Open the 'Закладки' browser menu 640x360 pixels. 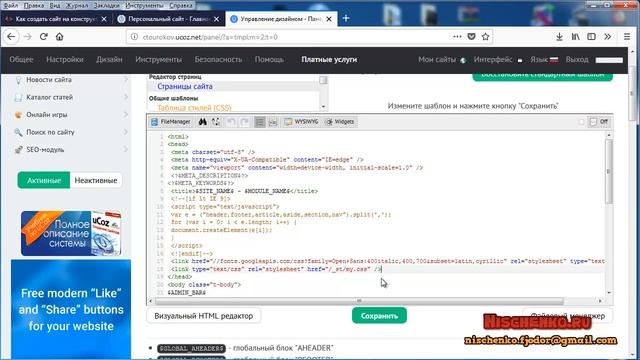pos(106,5)
